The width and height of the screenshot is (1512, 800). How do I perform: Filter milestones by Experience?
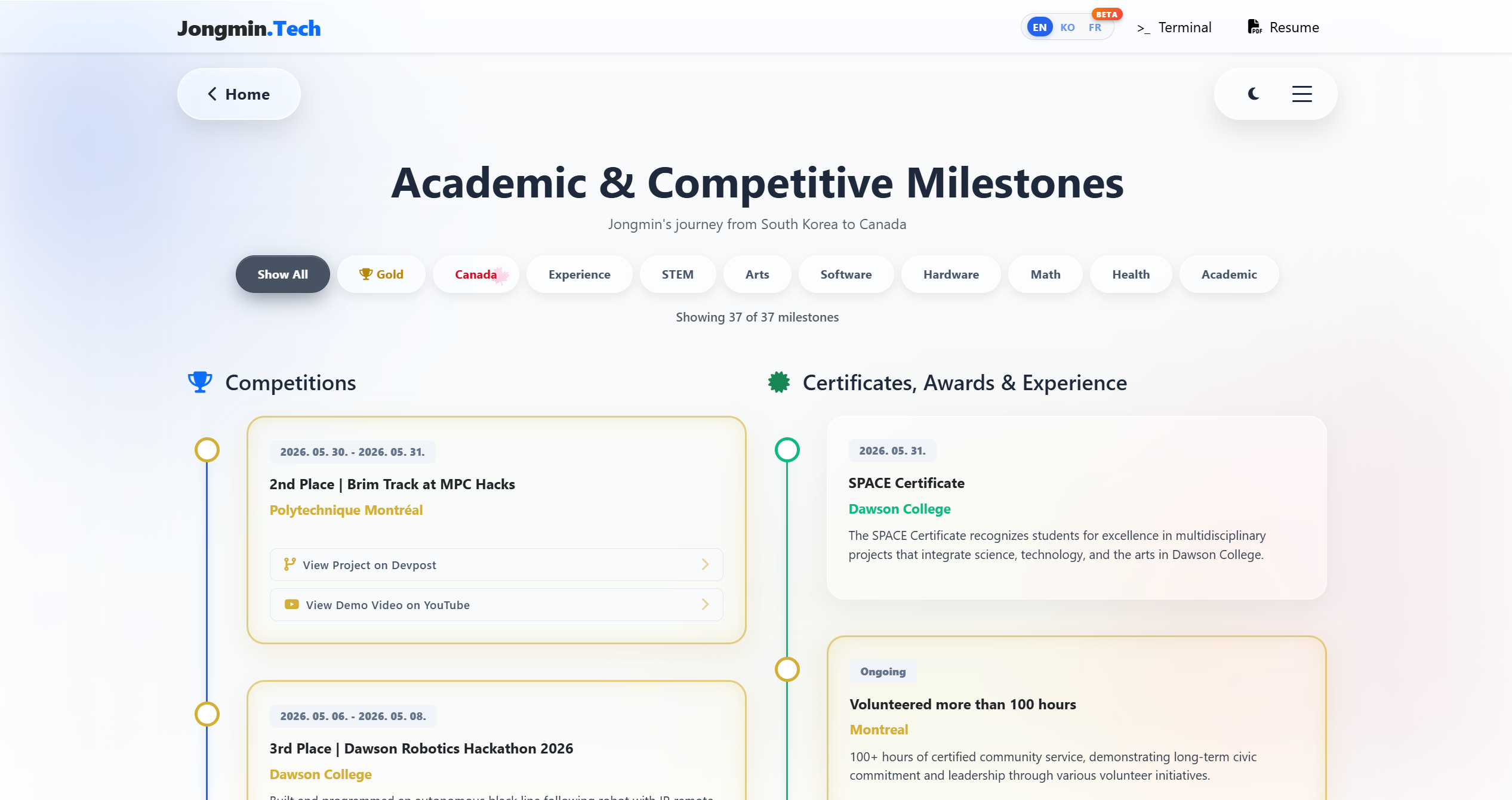click(579, 274)
